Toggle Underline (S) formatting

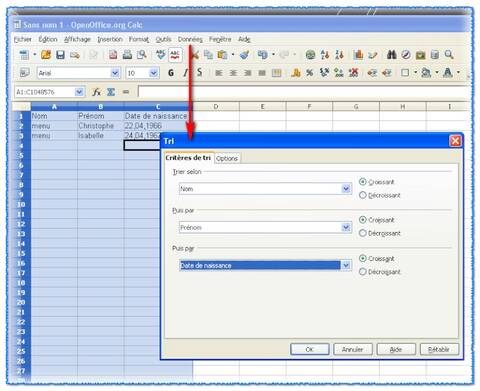[199, 73]
